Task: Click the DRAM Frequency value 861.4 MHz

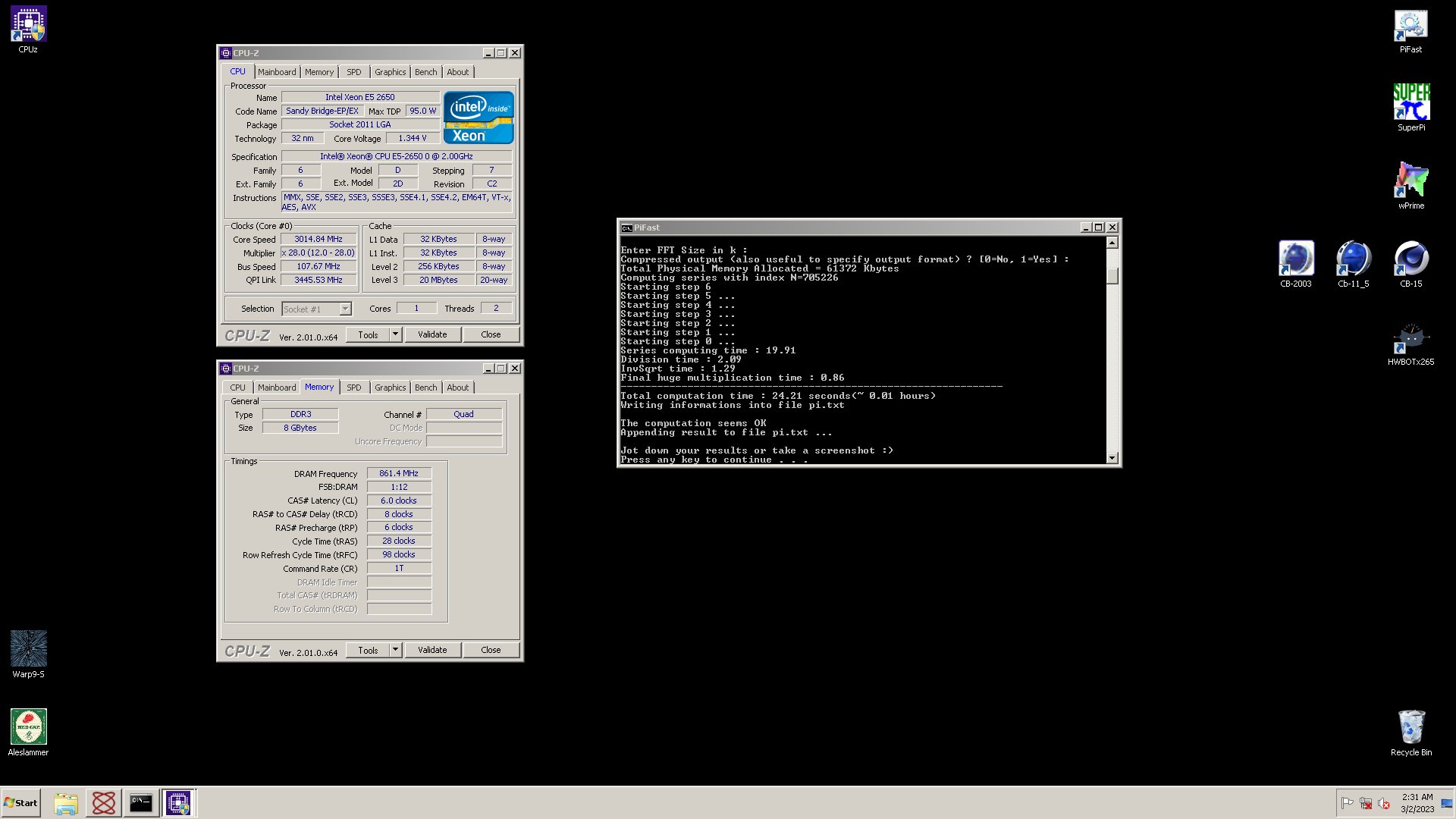Action: 399,473
